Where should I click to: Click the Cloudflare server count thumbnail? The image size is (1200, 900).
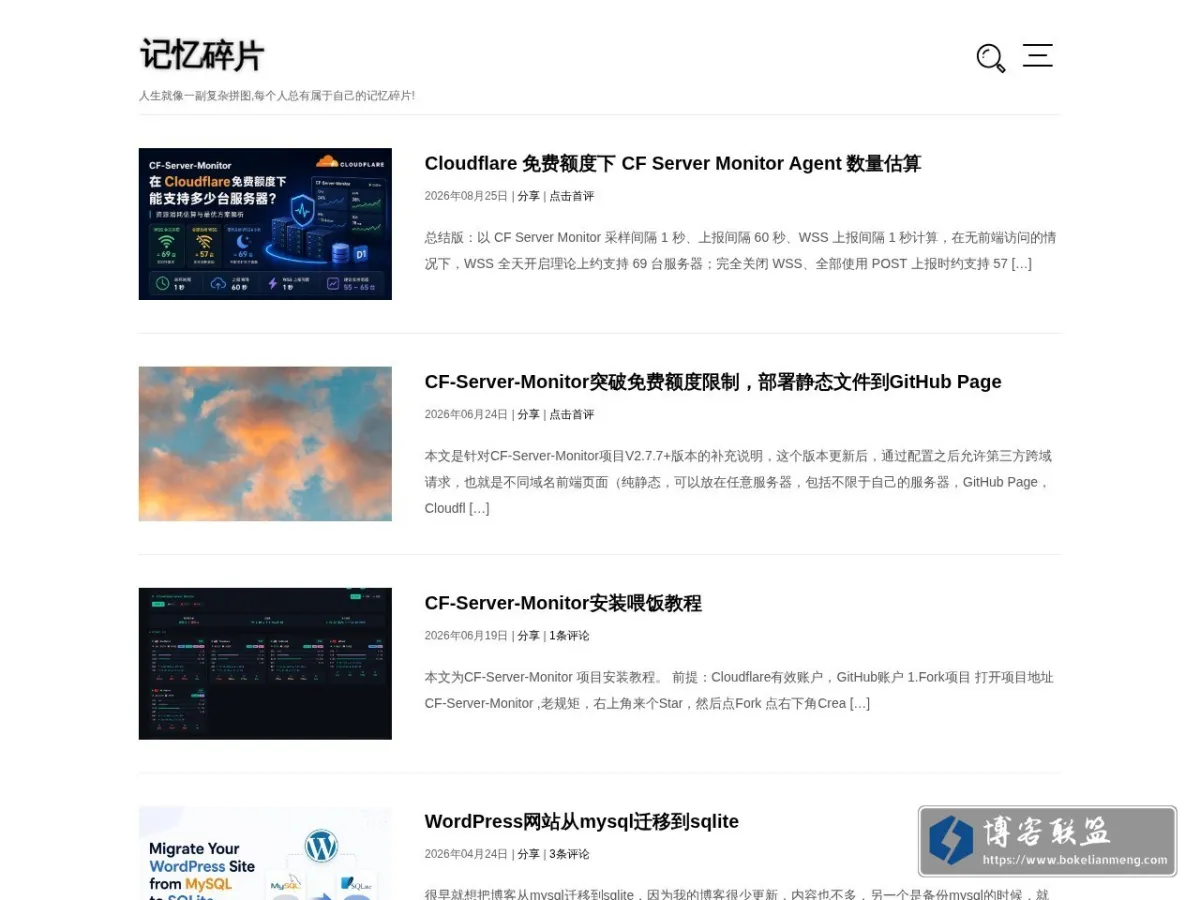click(265, 224)
